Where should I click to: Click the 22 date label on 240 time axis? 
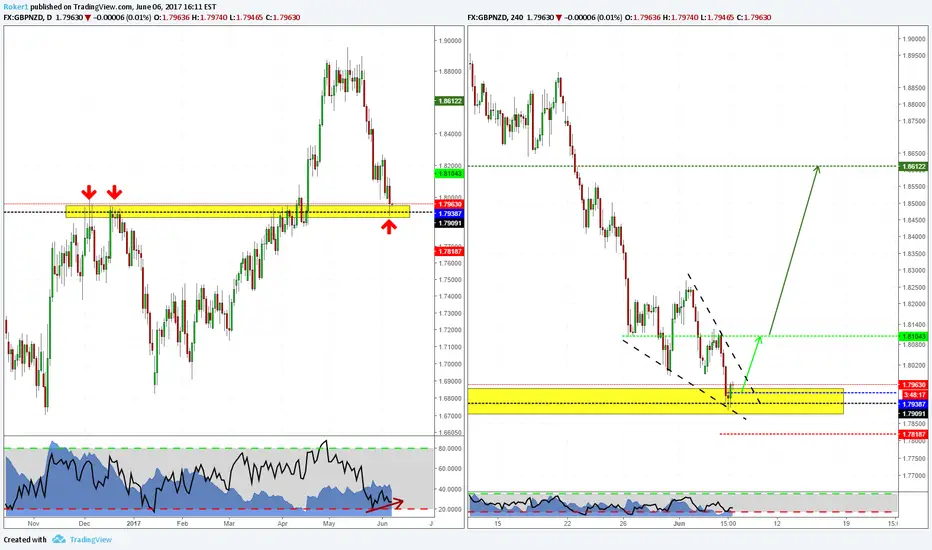pyautogui.click(x=568, y=524)
